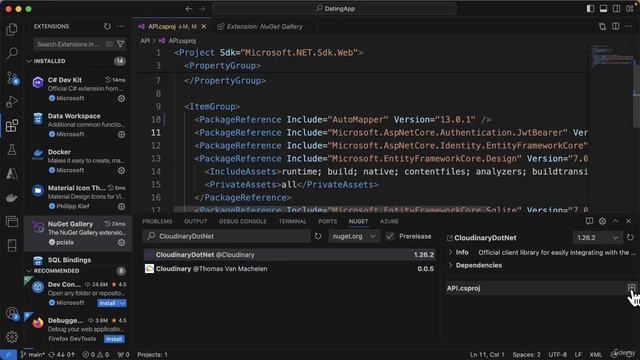Image resolution: width=640 pixels, height=360 pixels.
Task: Open the Testing flask view
Action: click(x=12, y=149)
